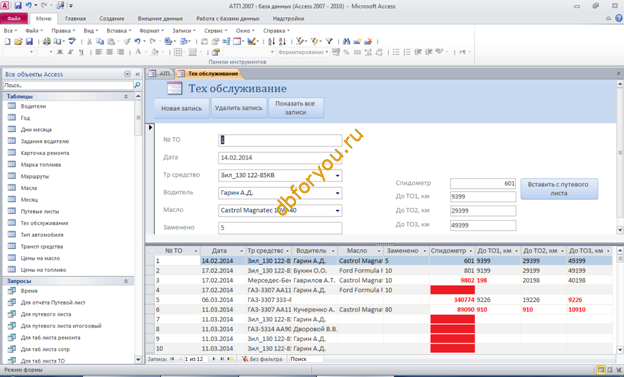
Task: Open the Водитель combo box dropdown
Action: (337, 193)
